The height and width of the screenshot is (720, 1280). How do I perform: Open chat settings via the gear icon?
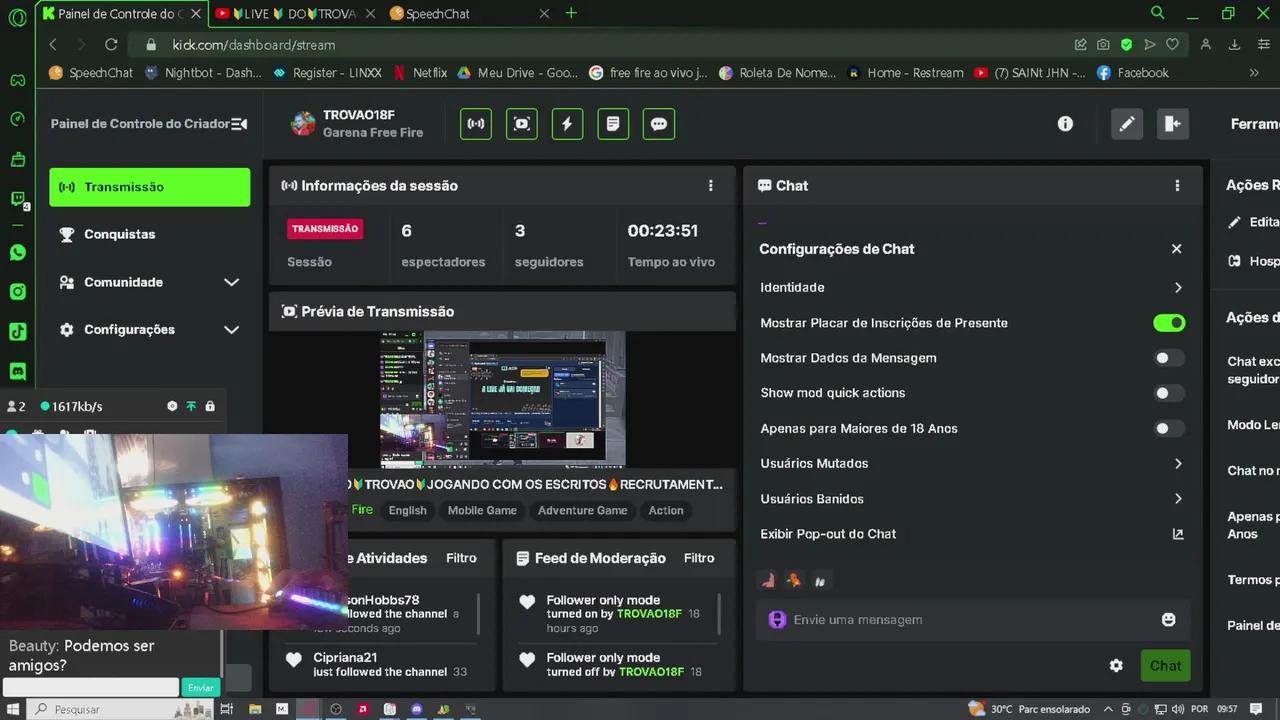point(1116,665)
